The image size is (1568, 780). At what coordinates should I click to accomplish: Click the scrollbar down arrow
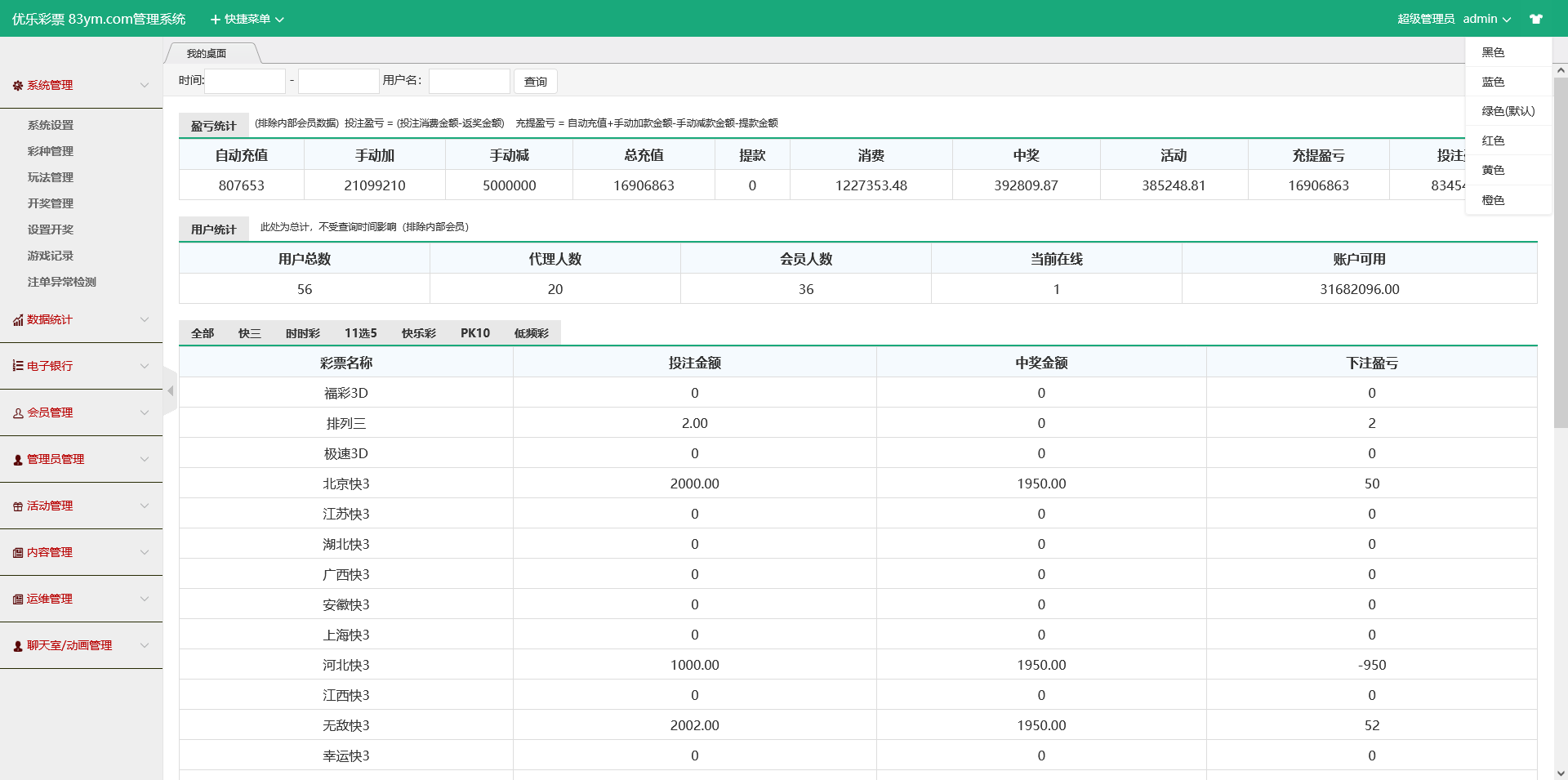click(x=1561, y=773)
